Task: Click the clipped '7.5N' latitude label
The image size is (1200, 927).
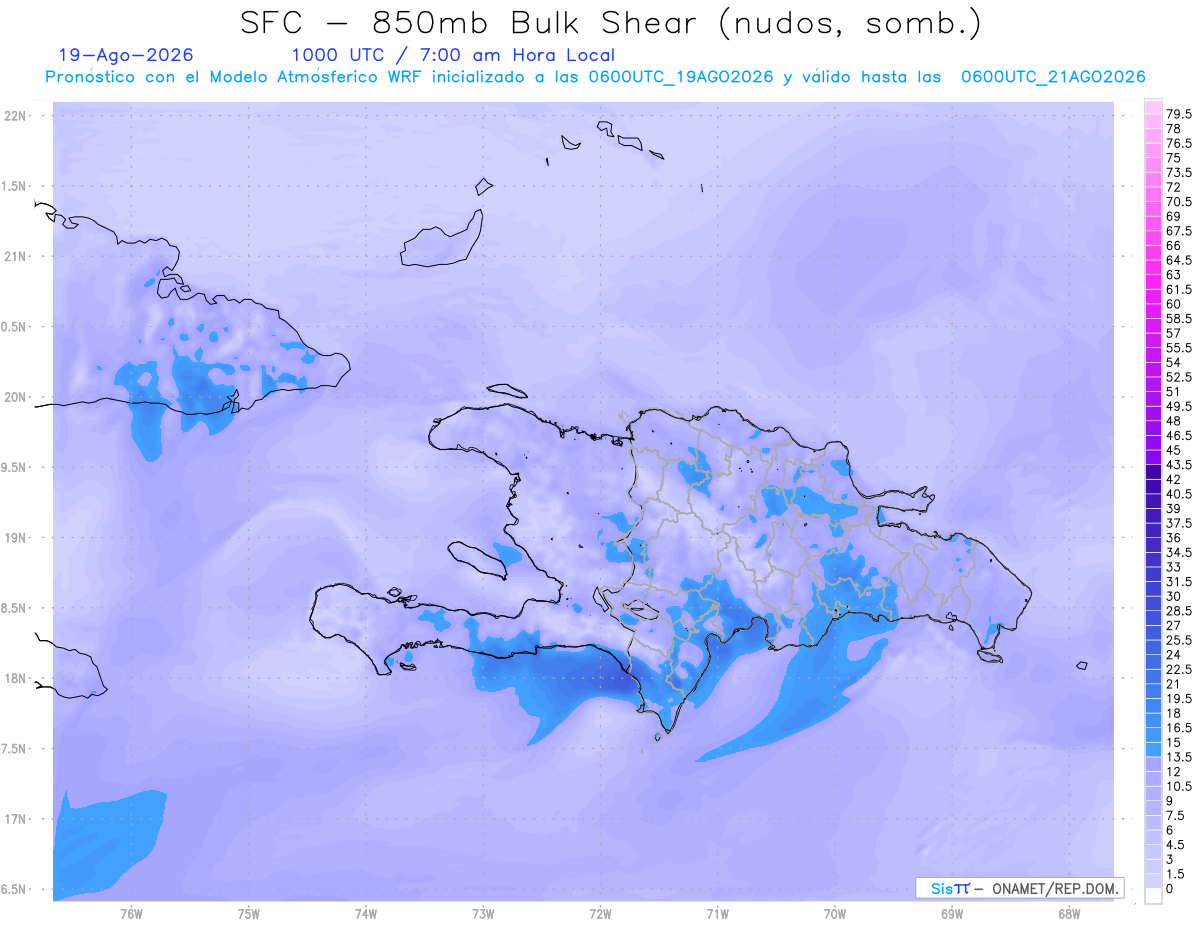Action: coord(15,749)
